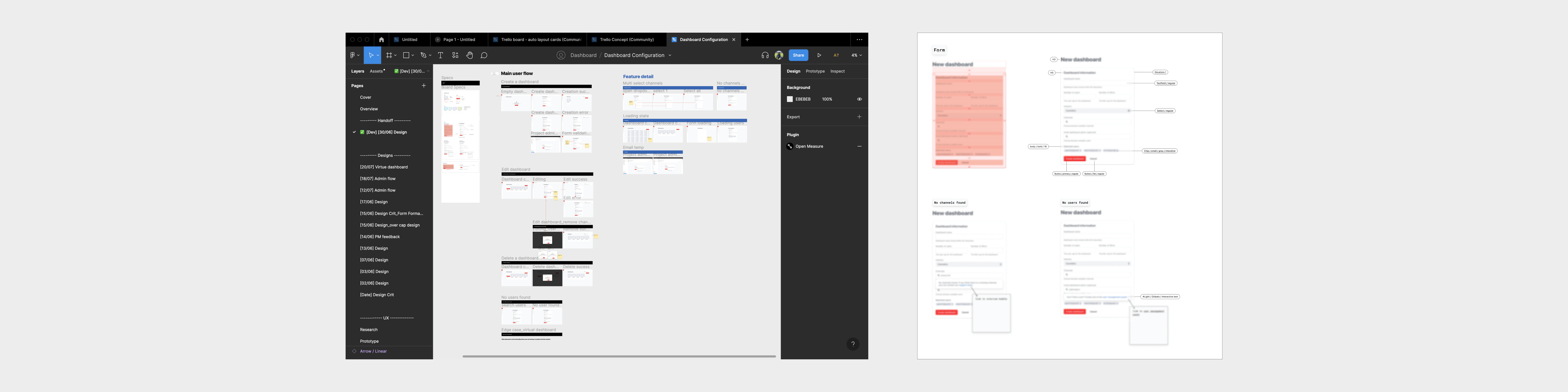Click the EBEBEB background color swatch
Viewport: 1568px width, 392px height.
coord(790,99)
